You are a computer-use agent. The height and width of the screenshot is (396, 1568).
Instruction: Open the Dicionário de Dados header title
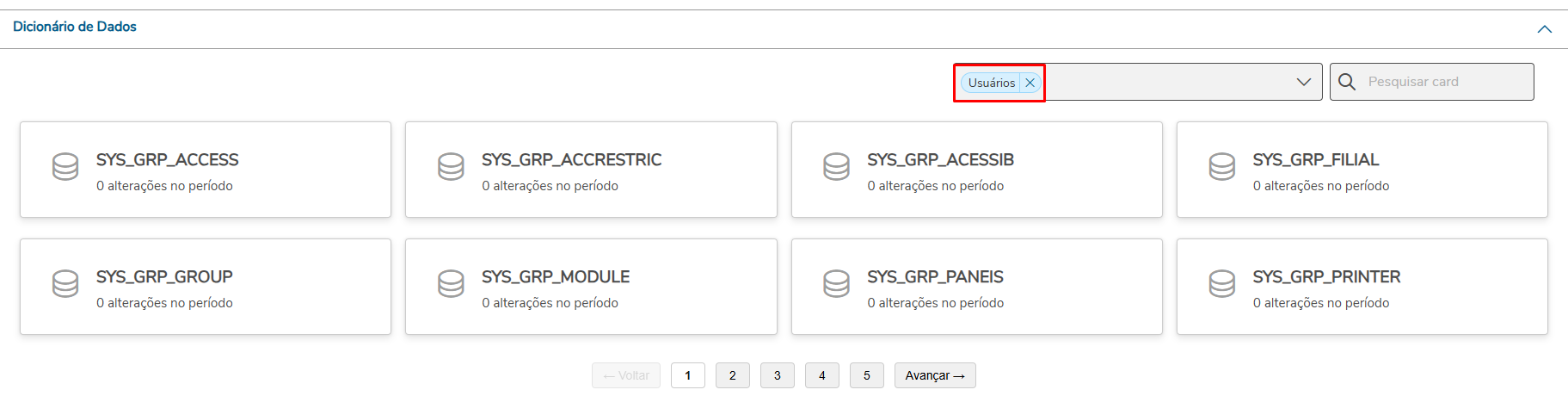[75, 27]
